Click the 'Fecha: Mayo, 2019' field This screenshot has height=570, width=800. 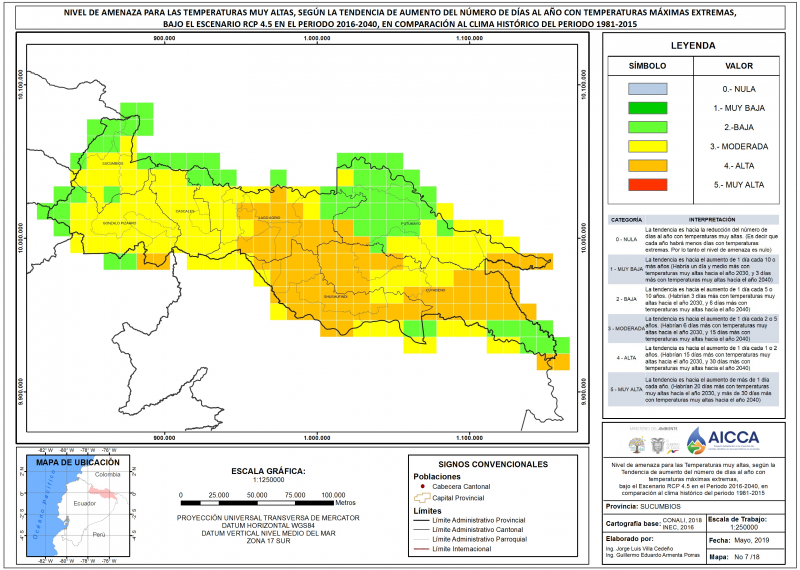744,540
